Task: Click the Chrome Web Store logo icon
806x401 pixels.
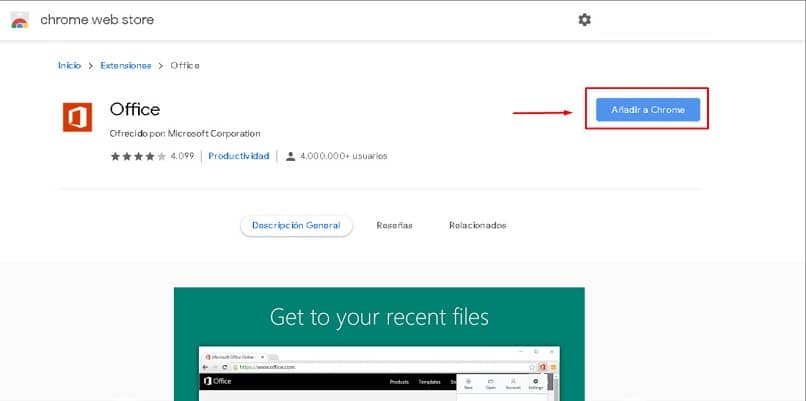Action: click(x=20, y=20)
